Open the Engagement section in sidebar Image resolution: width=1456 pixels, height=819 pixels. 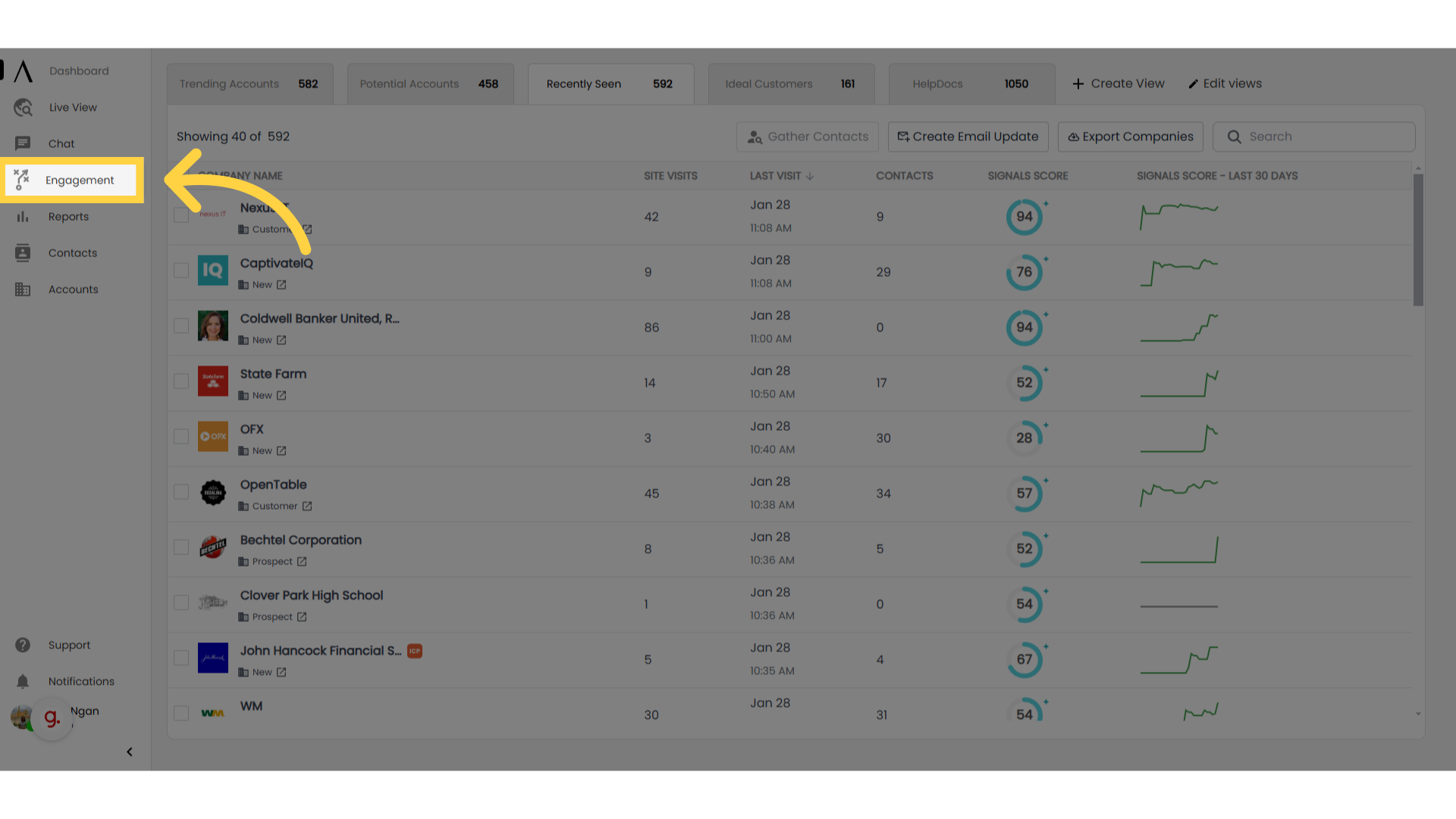(x=72, y=180)
